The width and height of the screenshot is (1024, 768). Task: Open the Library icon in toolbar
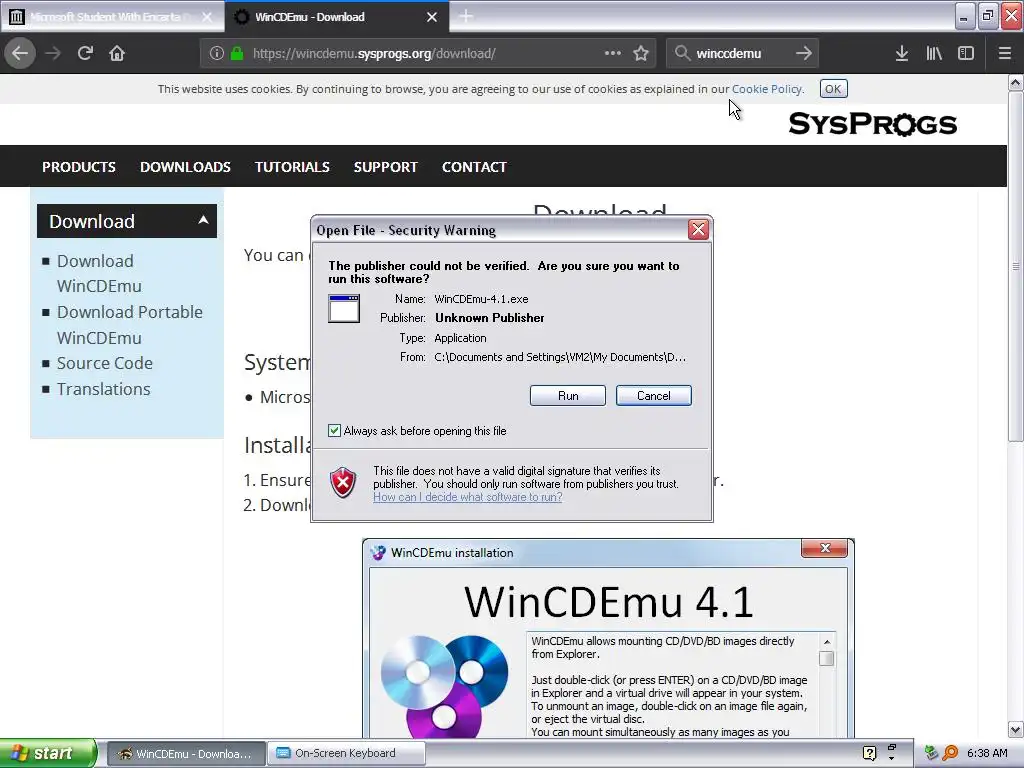pyautogui.click(x=934, y=53)
